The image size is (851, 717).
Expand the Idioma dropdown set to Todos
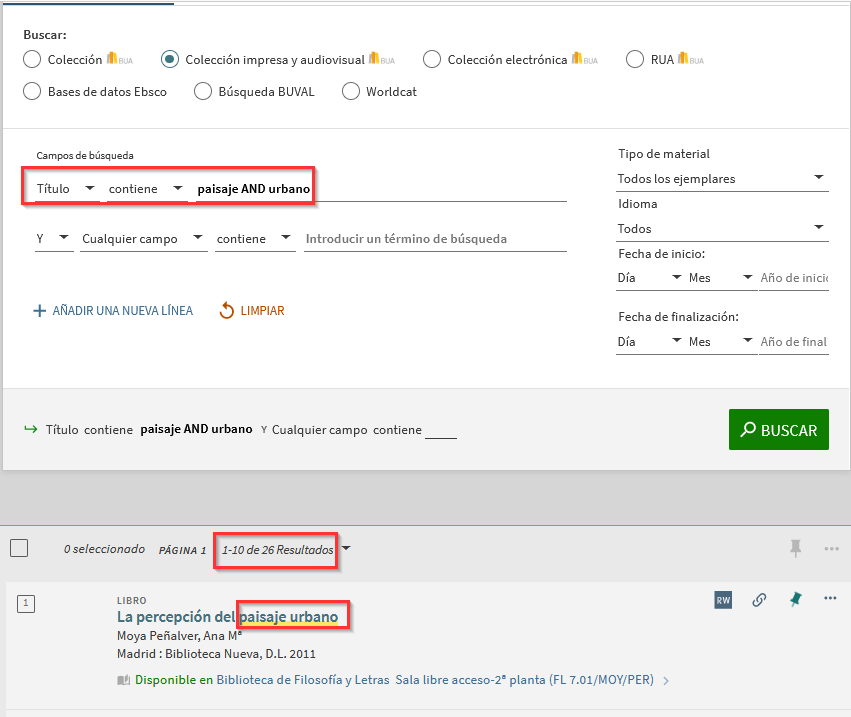722,229
